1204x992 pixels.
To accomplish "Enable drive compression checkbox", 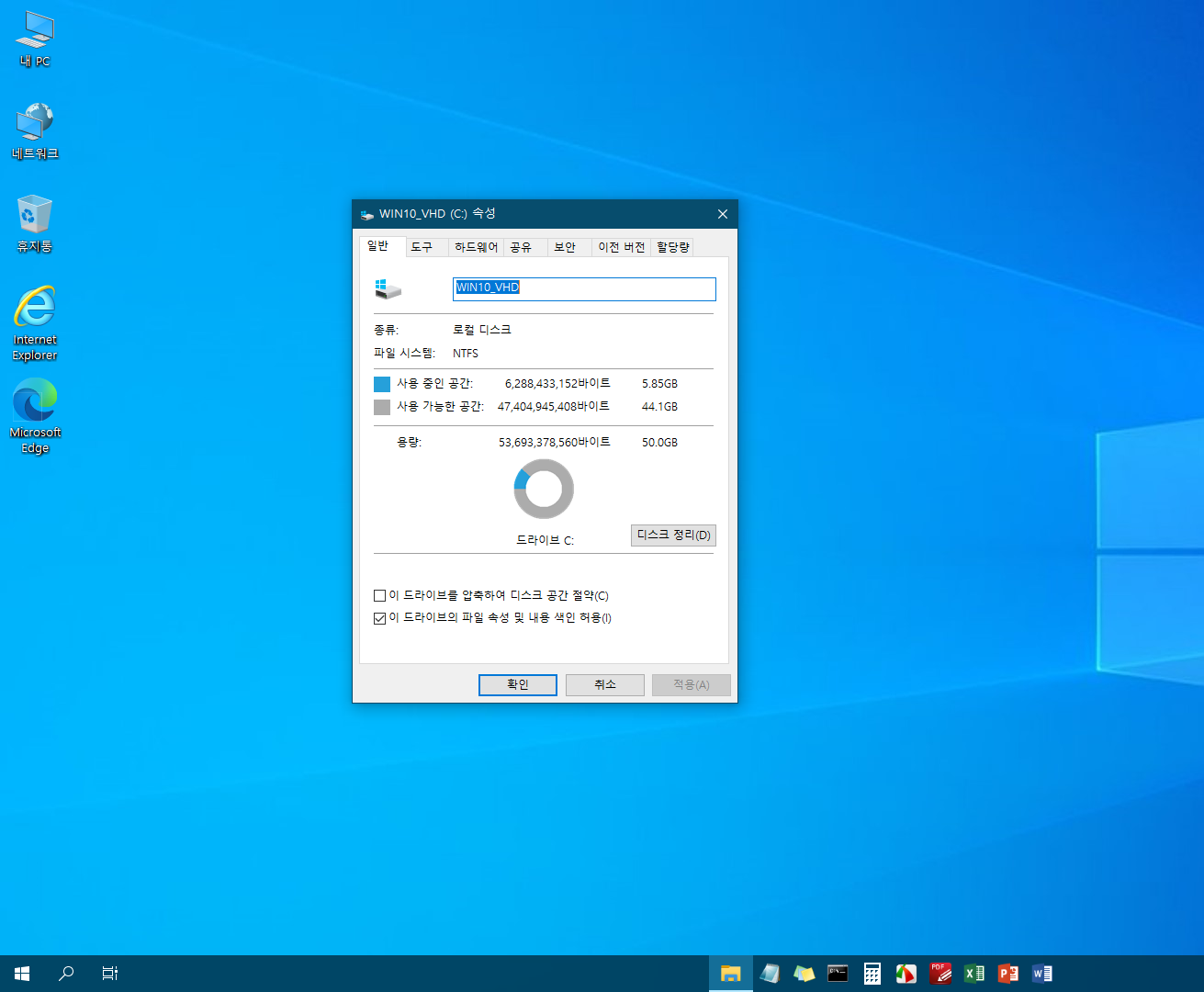I will [x=379, y=596].
